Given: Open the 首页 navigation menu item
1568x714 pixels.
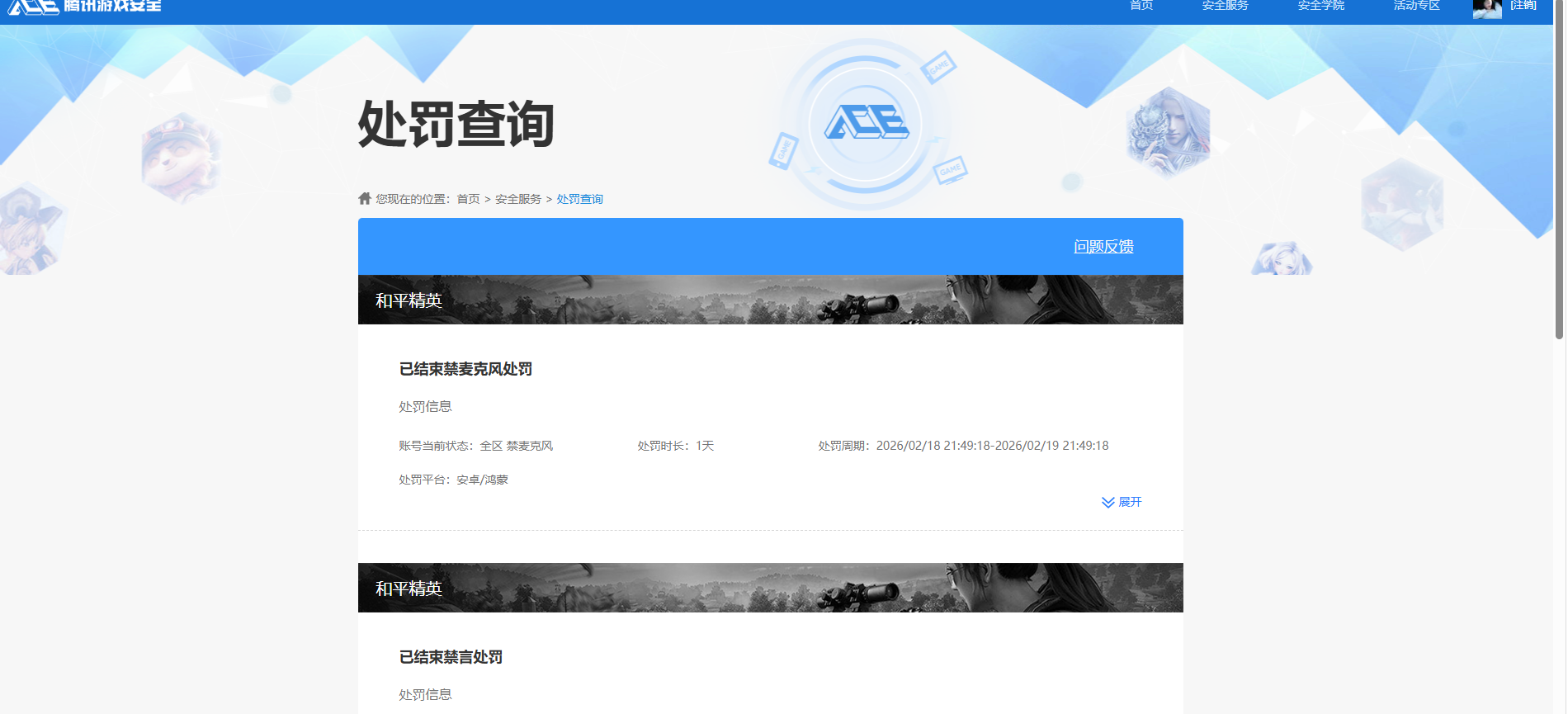Looking at the screenshot, I should 1141,5.
